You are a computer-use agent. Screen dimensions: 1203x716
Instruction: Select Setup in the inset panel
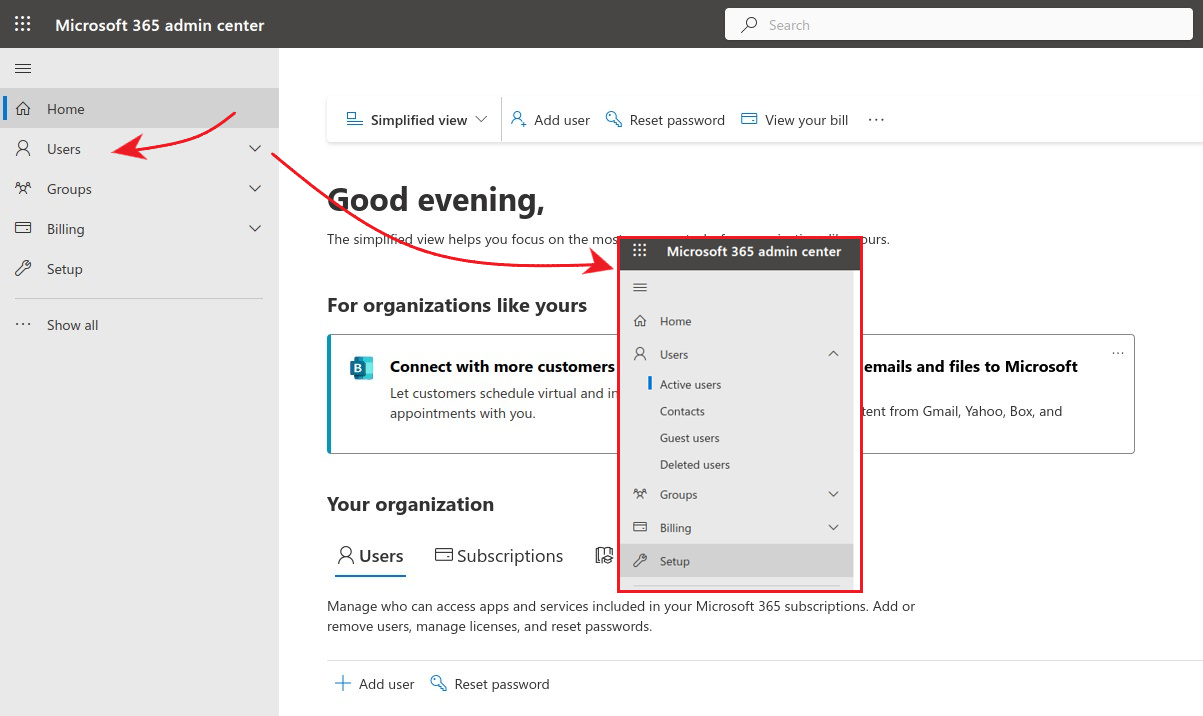coord(737,561)
